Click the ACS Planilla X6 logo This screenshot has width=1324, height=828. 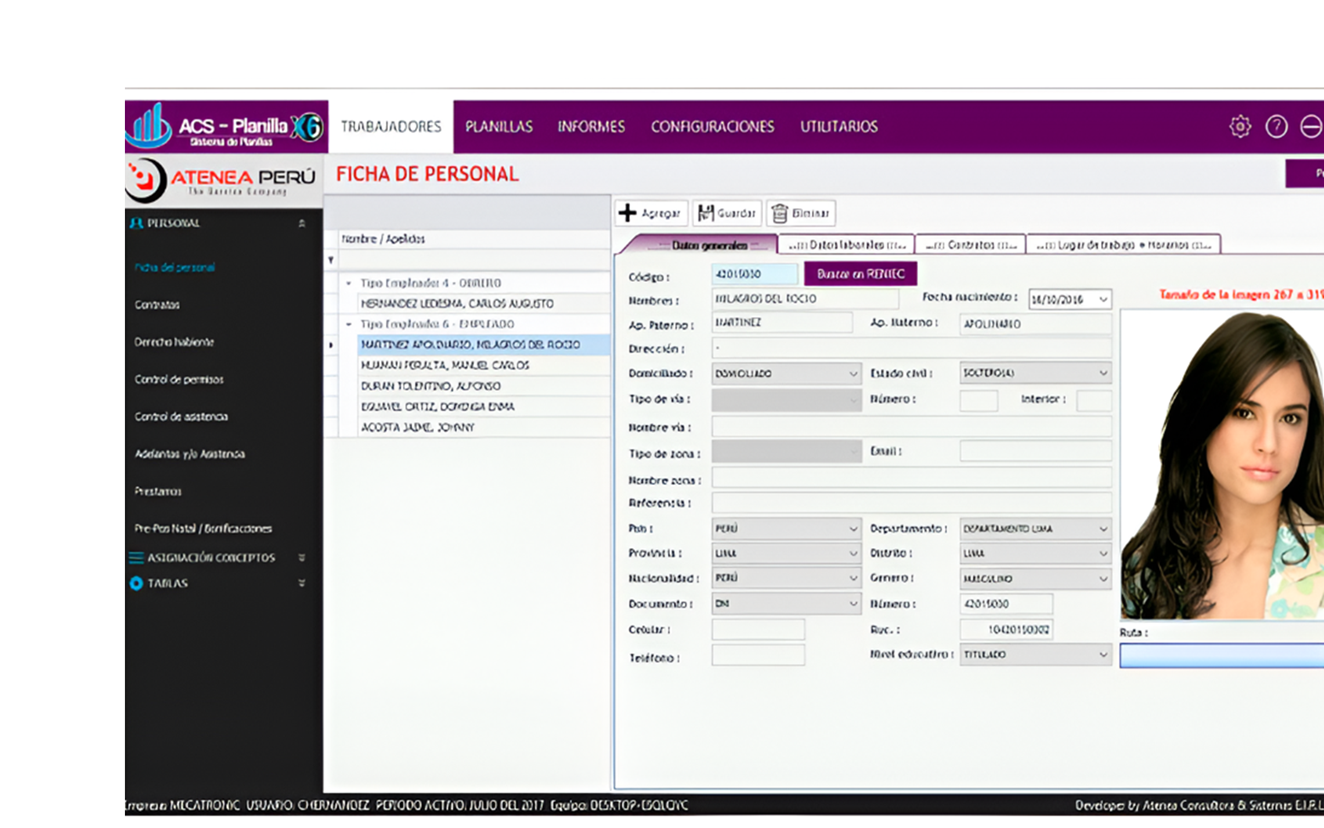(x=225, y=127)
